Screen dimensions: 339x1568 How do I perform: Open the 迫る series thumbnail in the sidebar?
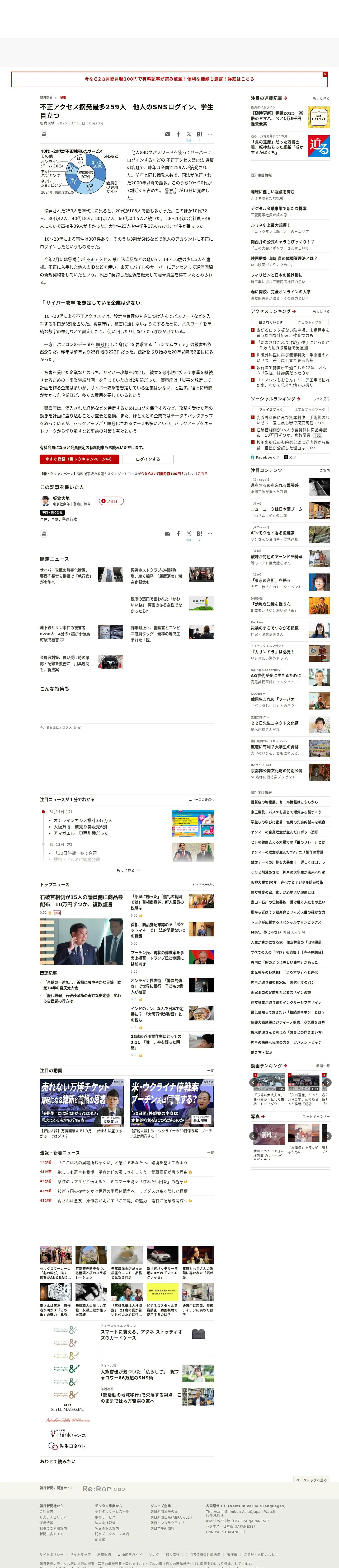[x=319, y=147]
